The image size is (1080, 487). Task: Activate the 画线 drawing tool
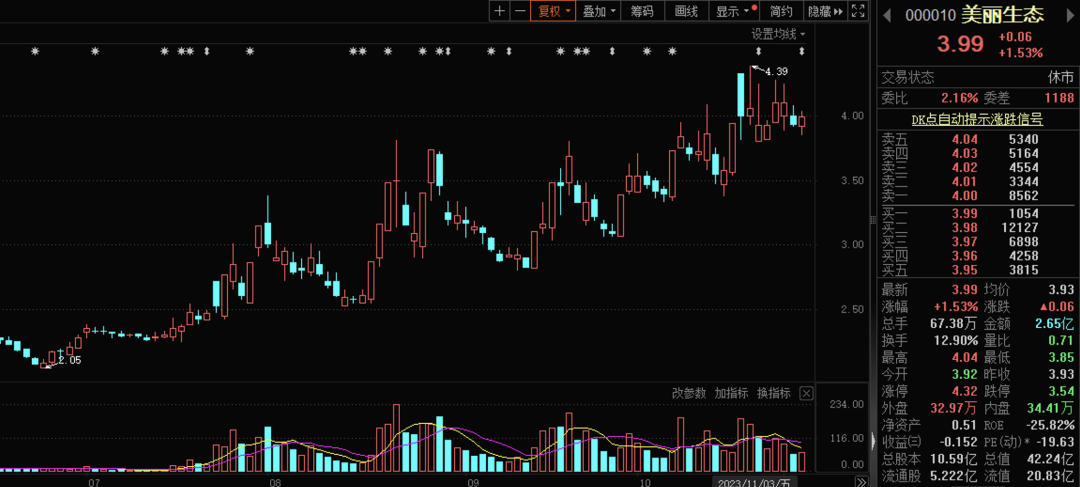point(686,11)
